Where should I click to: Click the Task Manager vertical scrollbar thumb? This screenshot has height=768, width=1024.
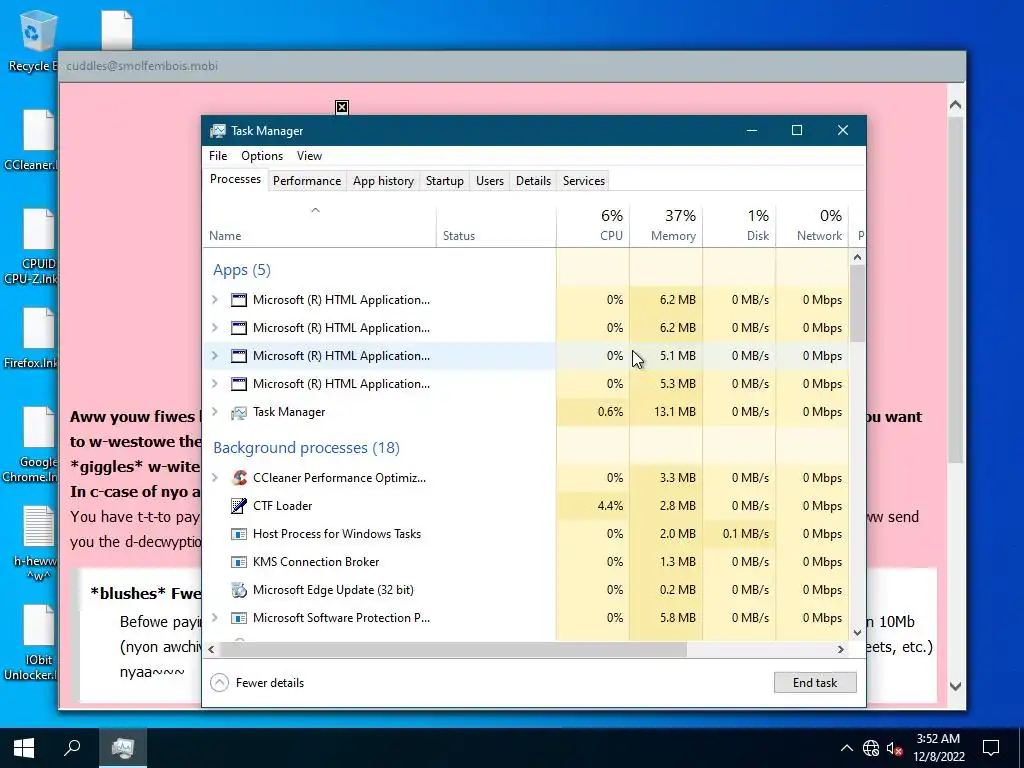(857, 303)
